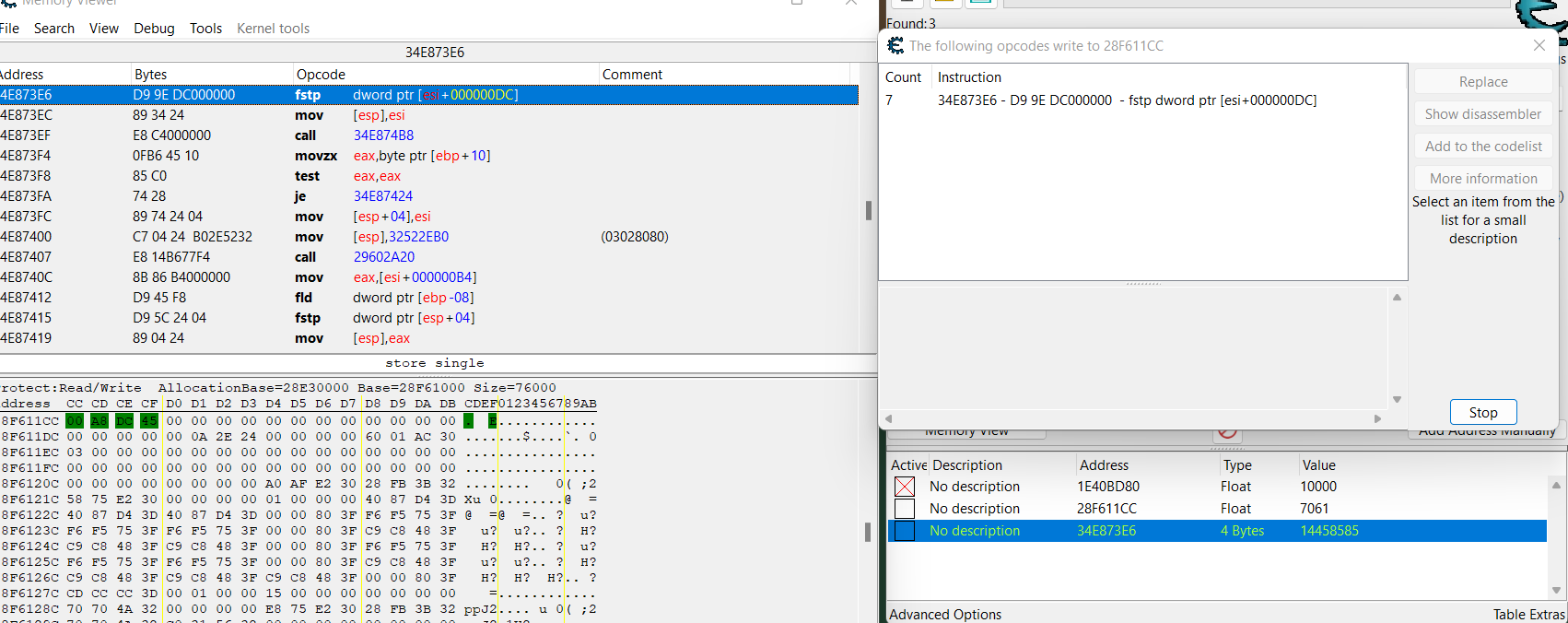The width and height of the screenshot is (1568, 623).
Task: Open the View menu
Action: (x=104, y=29)
